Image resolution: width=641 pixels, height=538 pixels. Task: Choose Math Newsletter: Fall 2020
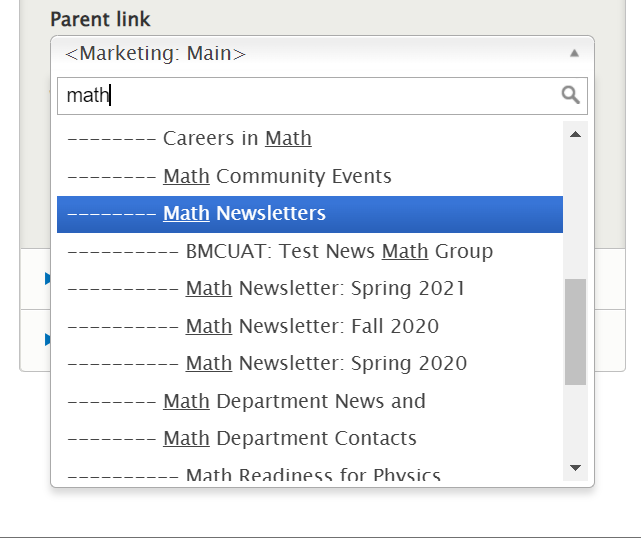(x=312, y=326)
